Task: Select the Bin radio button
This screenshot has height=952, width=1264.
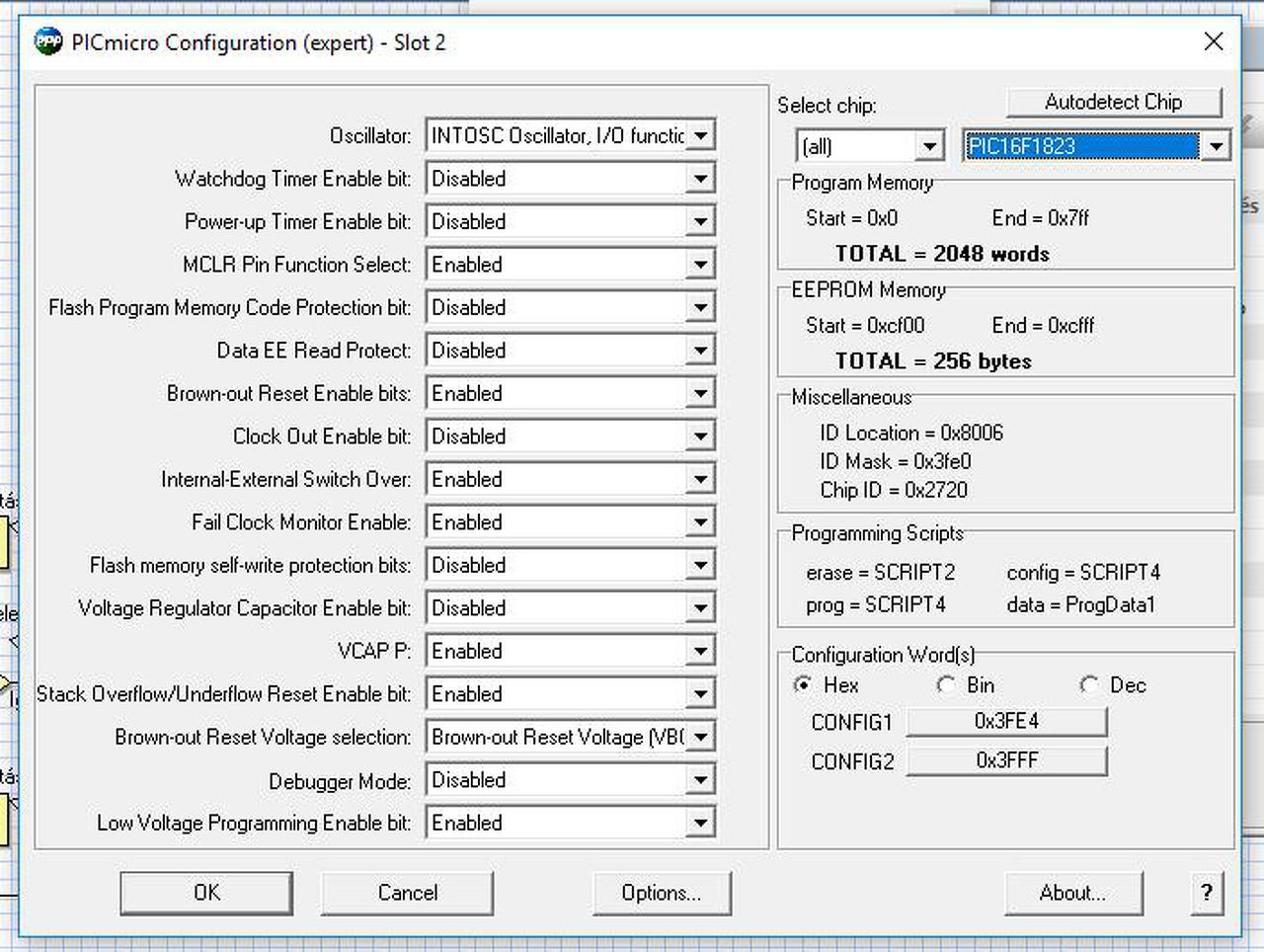Action: tap(946, 684)
